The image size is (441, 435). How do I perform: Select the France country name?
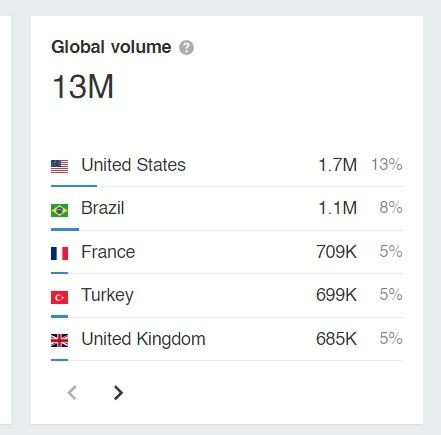[x=108, y=252]
